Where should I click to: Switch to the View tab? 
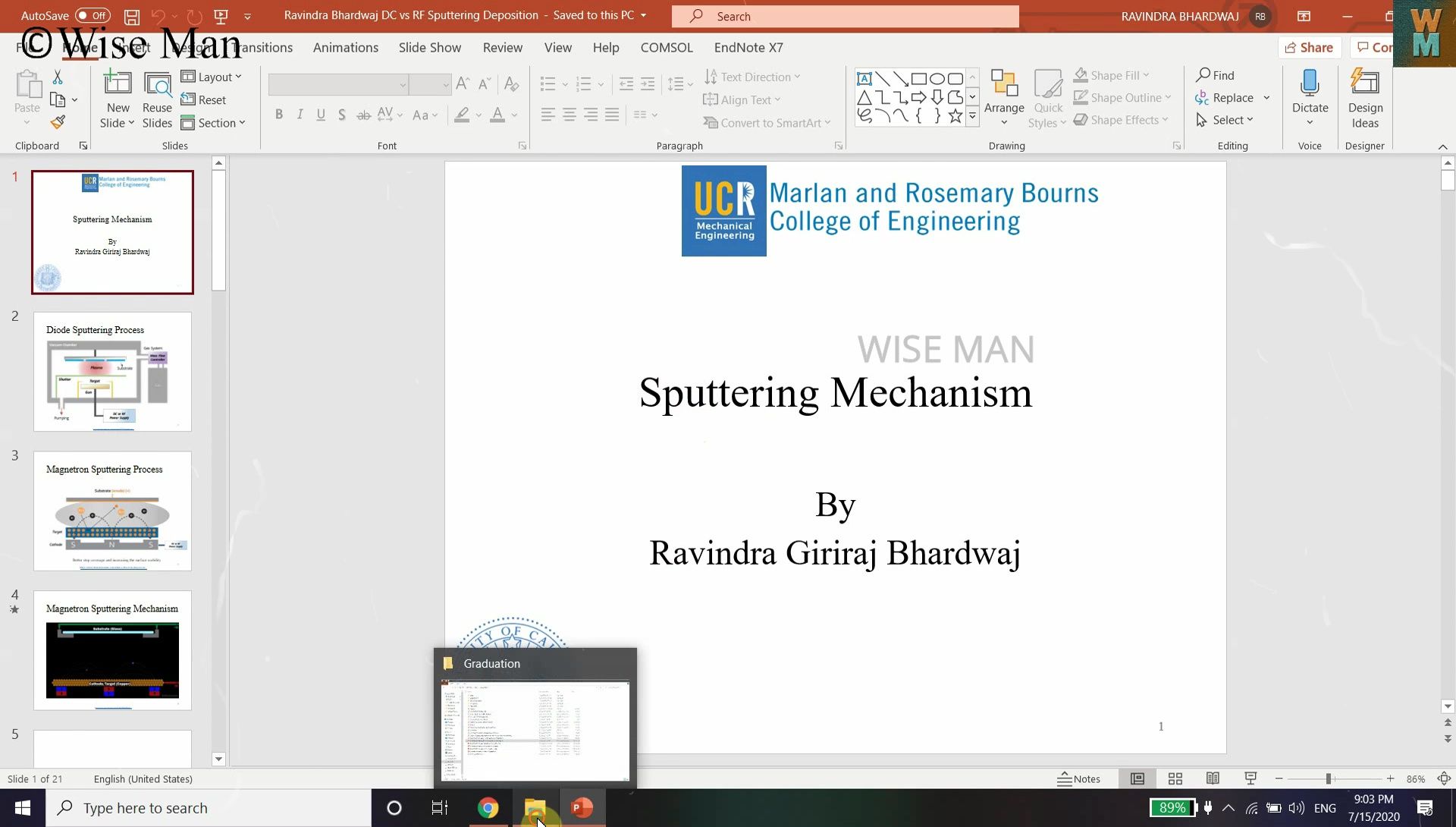click(558, 47)
